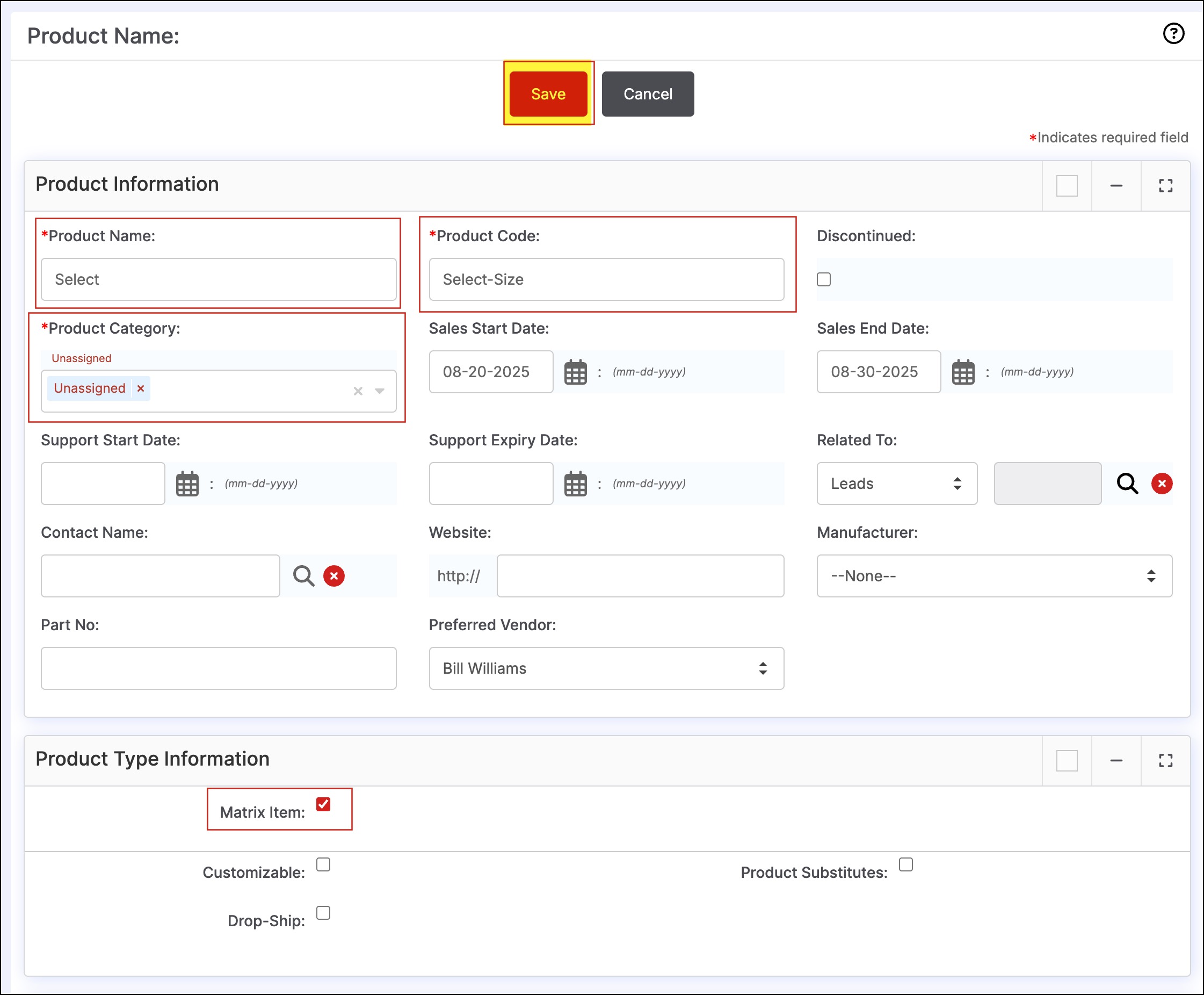Collapse the Product Information panel
Screen dimensions: 1204x995
1116,186
